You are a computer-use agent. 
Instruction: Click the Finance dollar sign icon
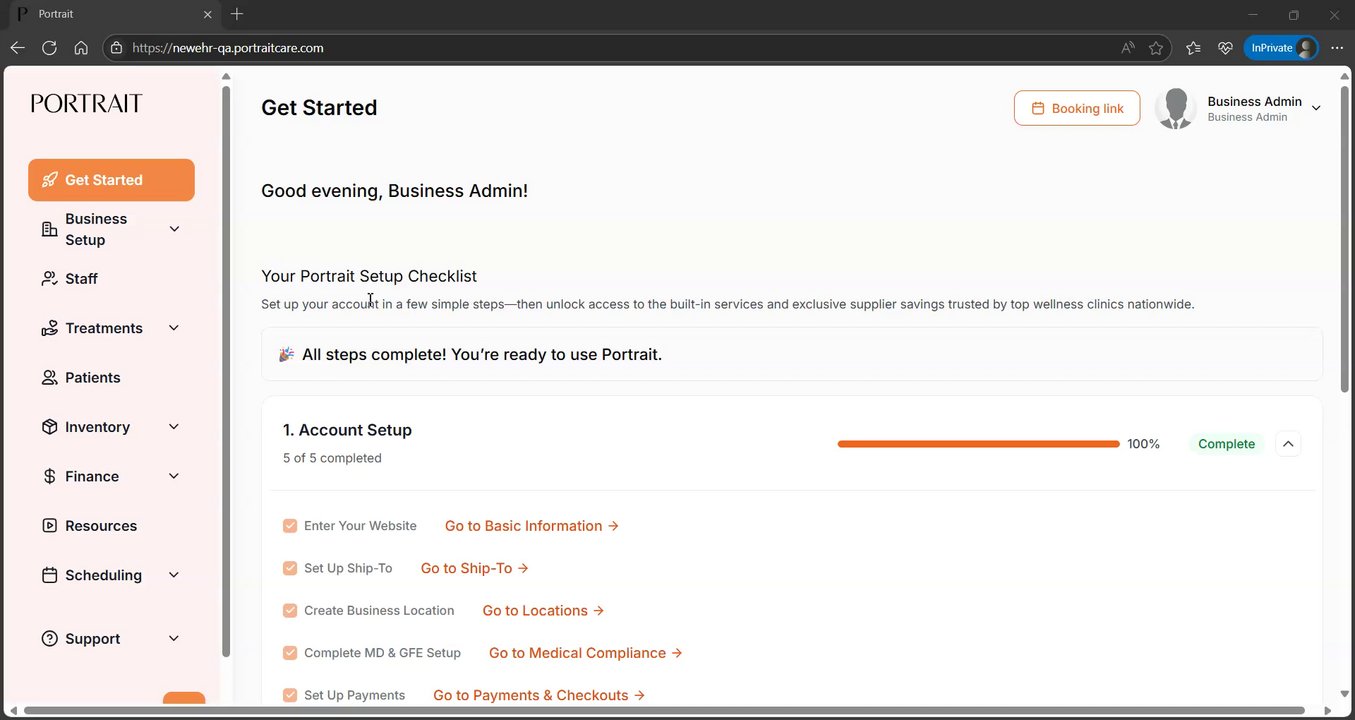point(49,477)
